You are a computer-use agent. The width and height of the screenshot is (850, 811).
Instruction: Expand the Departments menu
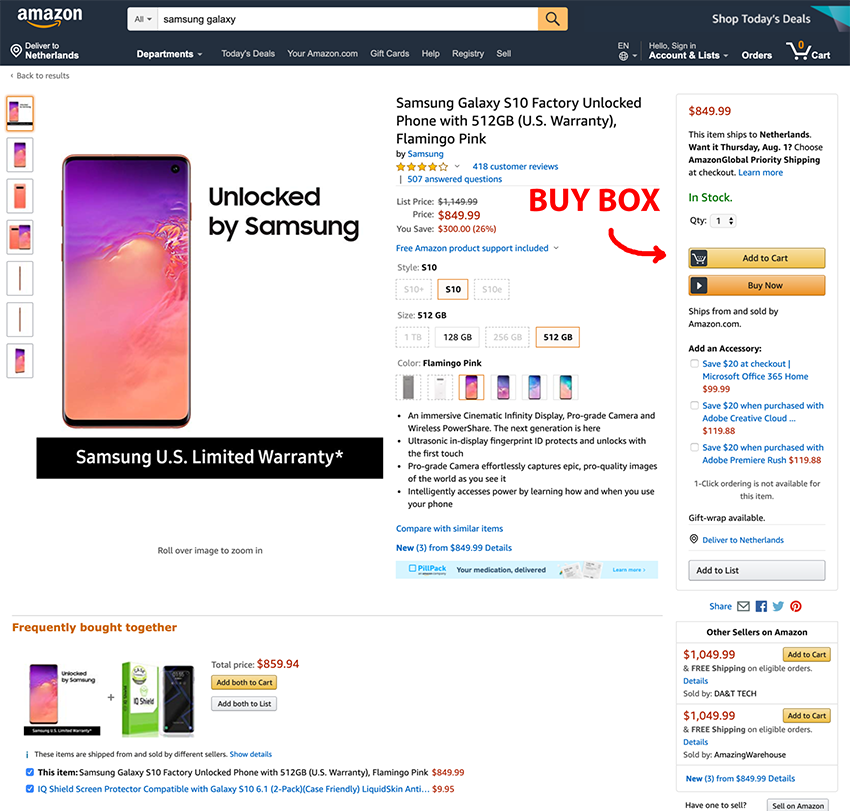click(x=169, y=54)
